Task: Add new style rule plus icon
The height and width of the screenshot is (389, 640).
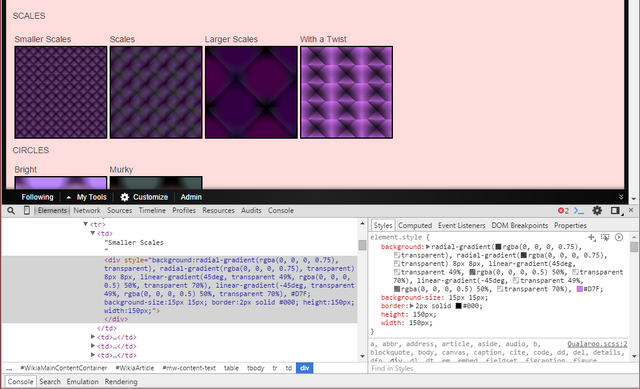Action: click(x=591, y=237)
